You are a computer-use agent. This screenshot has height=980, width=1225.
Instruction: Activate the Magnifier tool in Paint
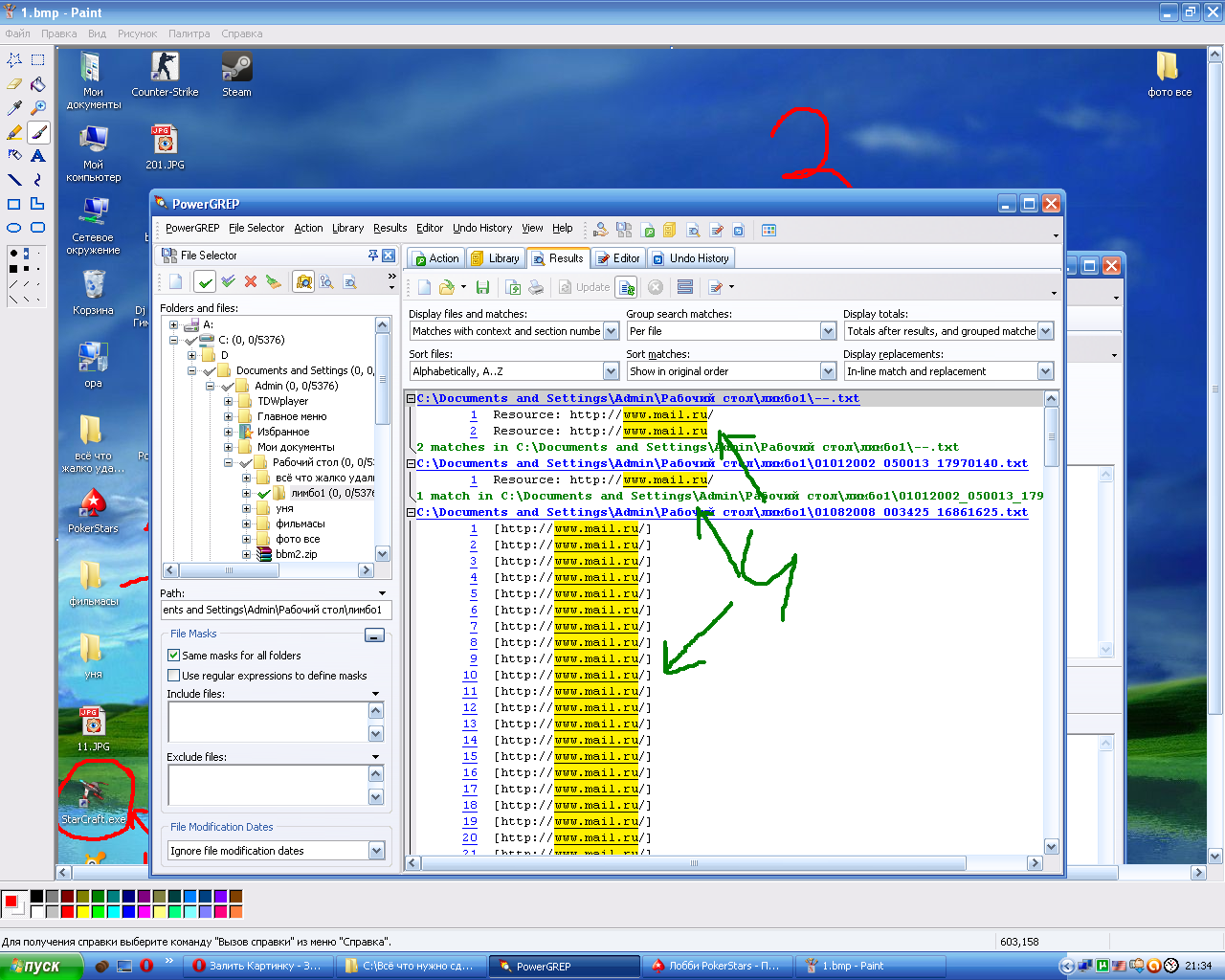coord(38,107)
